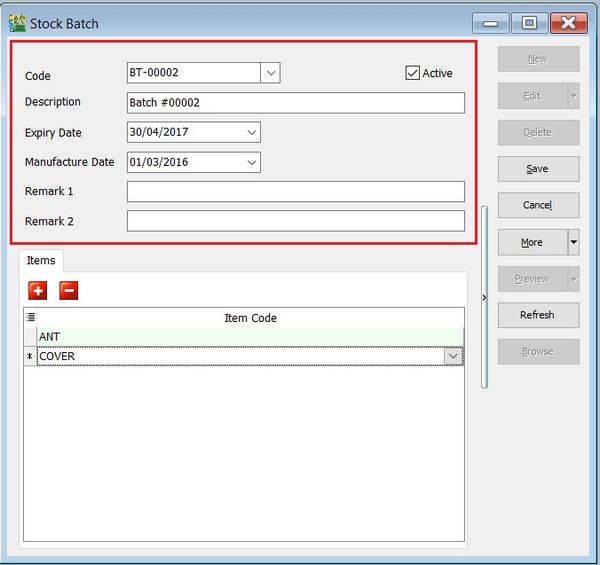
Task: Expand the Code dropdown list
Action: pos(270,73)
